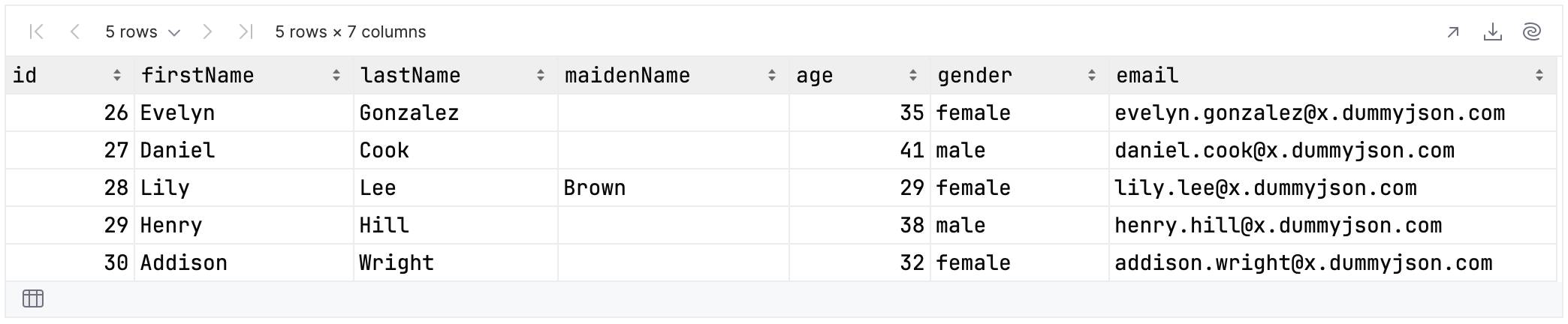Download the table data
Image resolution: width=1568 pixels, height=324 pixels.
pyautogui.click(x=1493, y=31)
